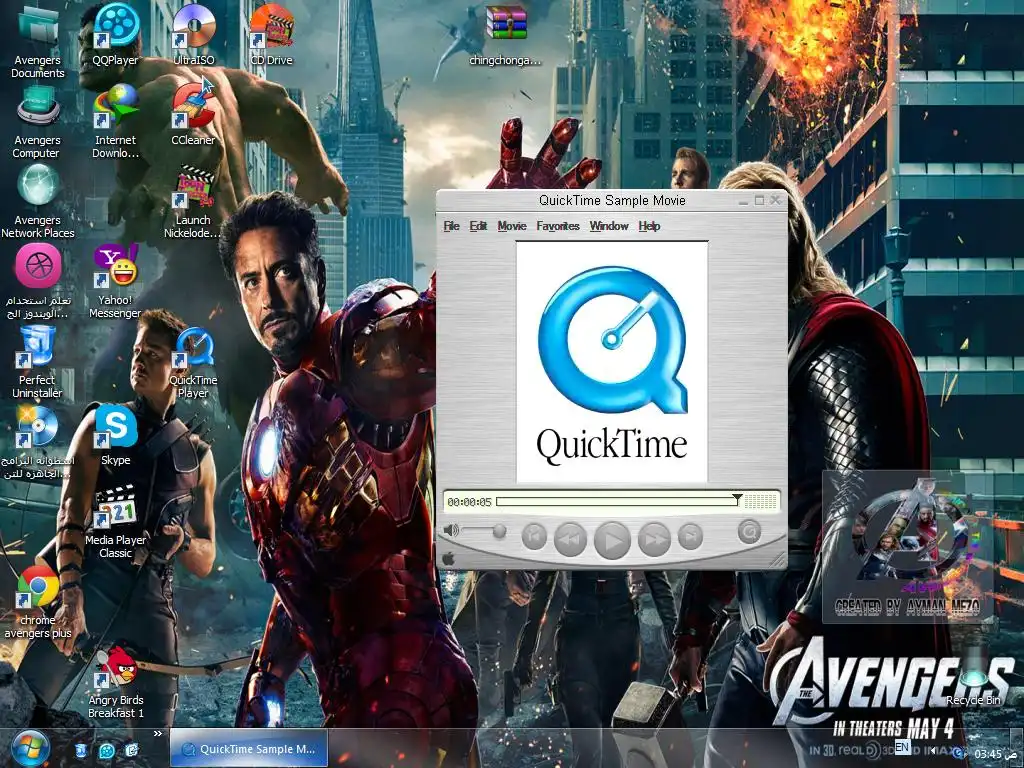Click the QuickTime Q channels button
Image resolution: width=1024 pixels, height=768 pixels.
(x=750, y=531)
